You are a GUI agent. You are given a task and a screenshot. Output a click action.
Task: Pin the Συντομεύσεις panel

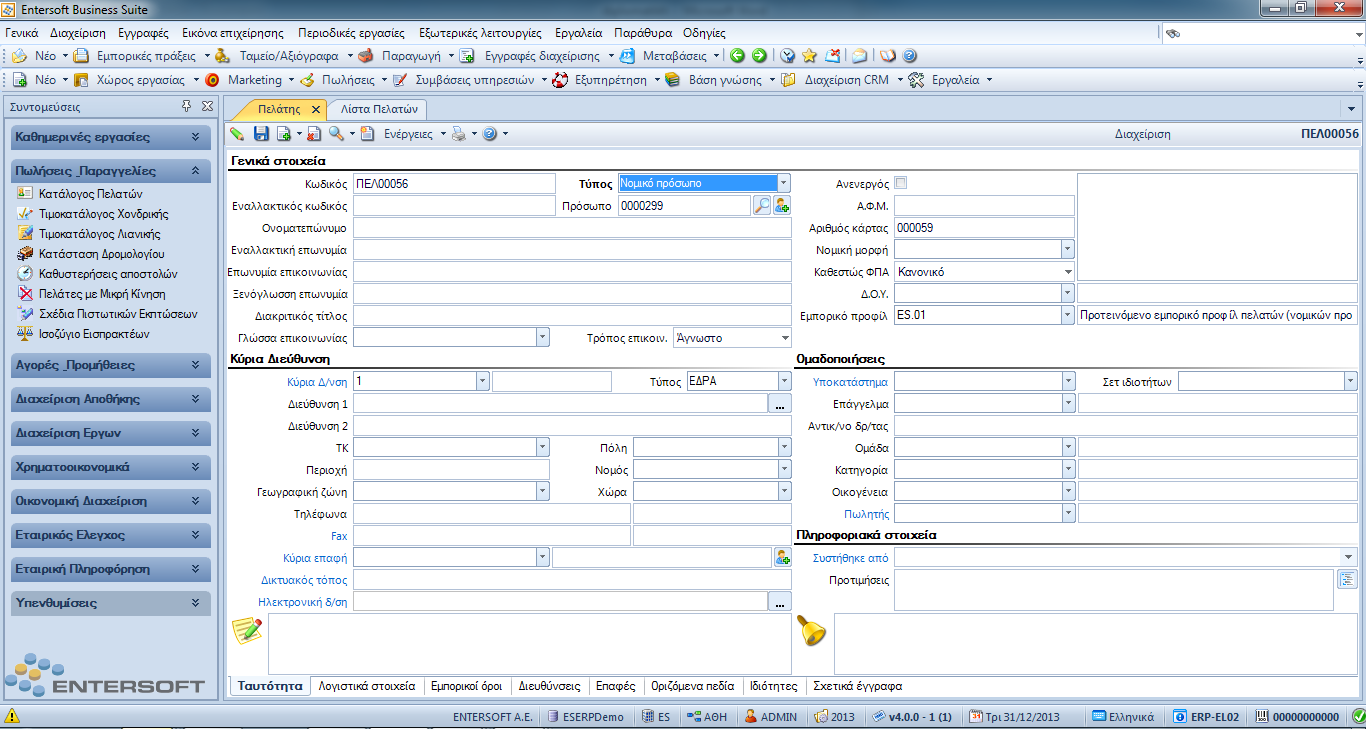tap(186, 106)
